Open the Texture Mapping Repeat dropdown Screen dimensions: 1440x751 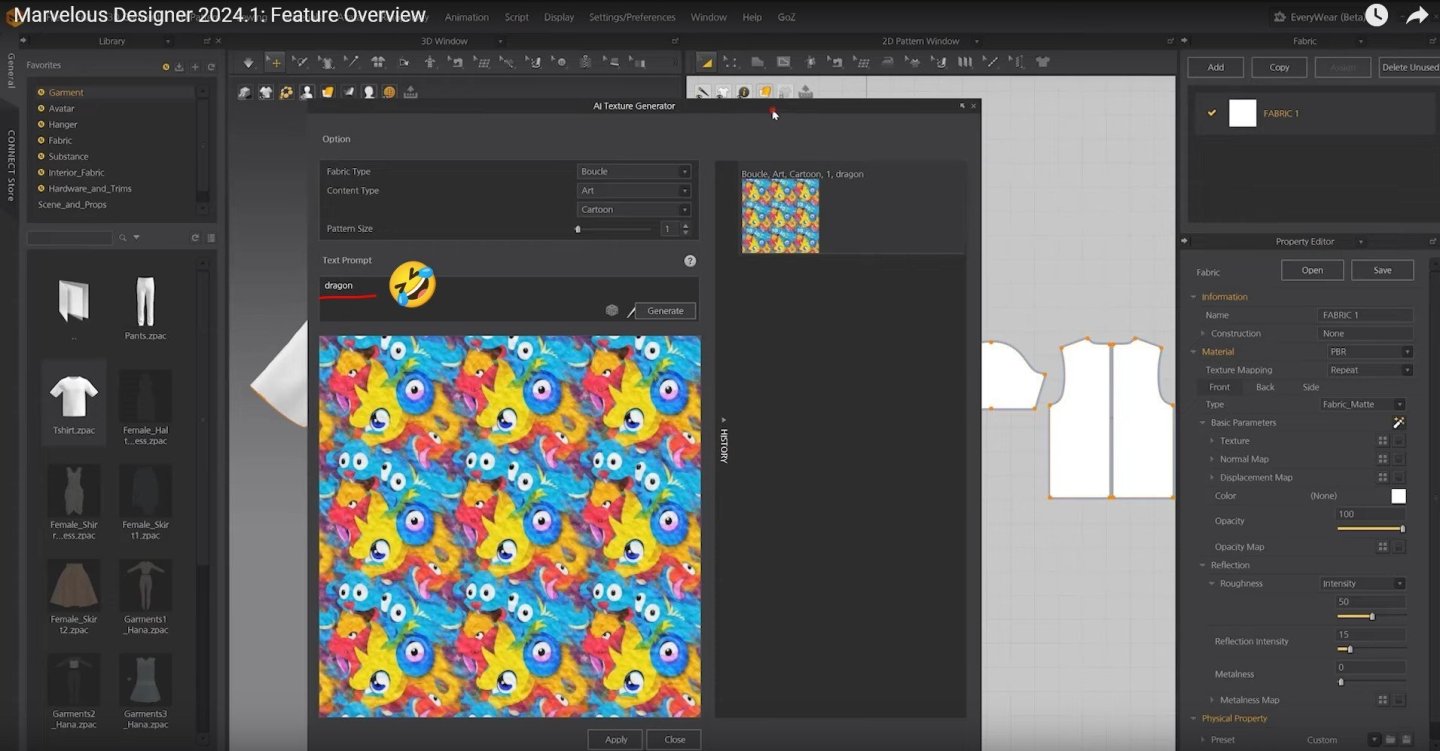pyautogui.click(x=1369, y=370)
